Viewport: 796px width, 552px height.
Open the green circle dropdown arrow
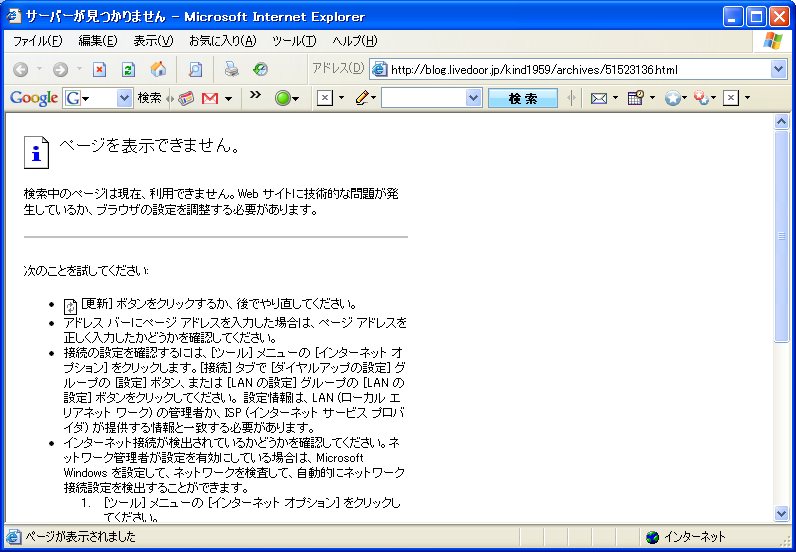[295, 99]
